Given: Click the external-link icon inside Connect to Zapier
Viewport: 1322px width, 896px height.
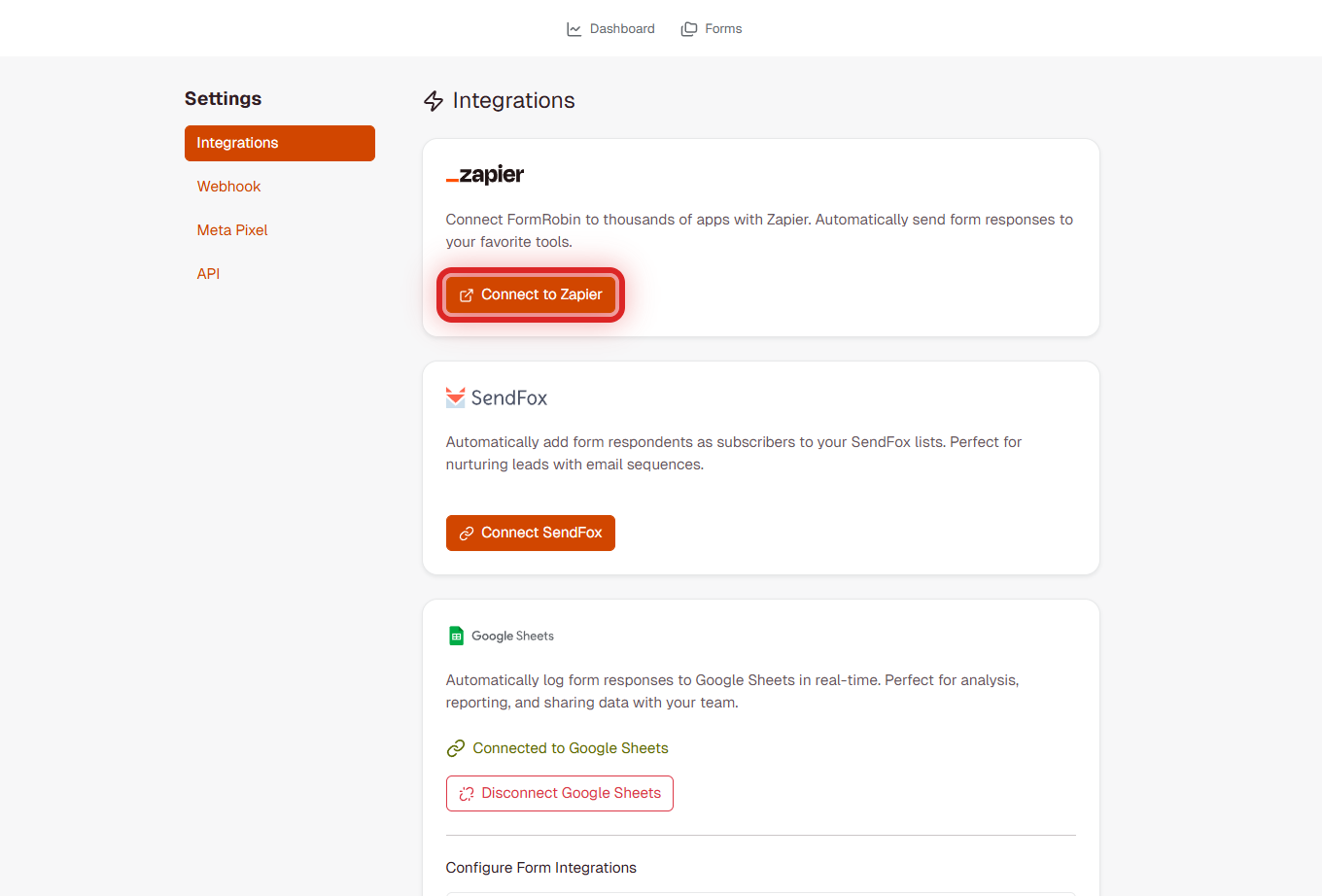Looking at the screenshot, I should [x=468, y=293].
